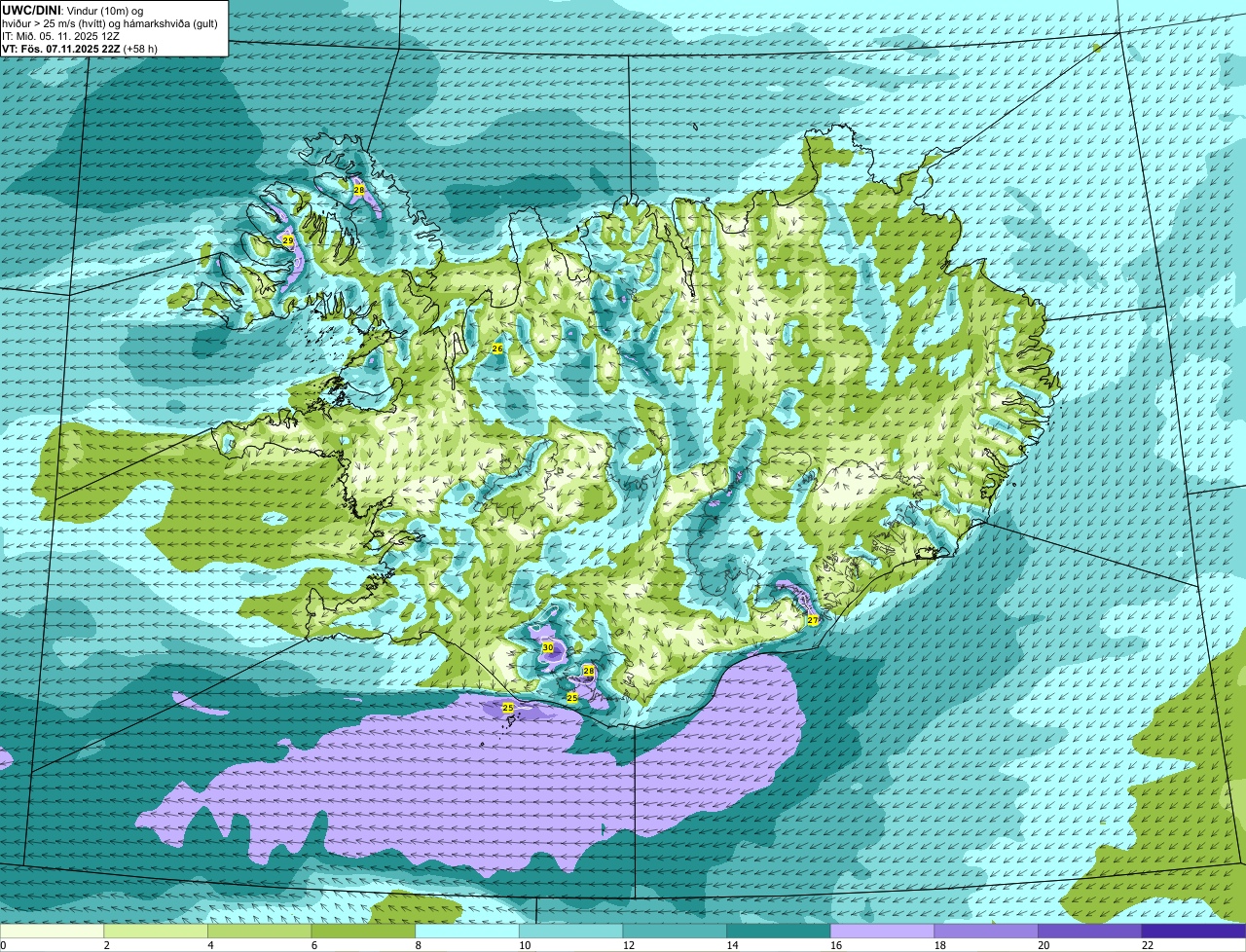Viewport: 1246px width, 952px height.
Task: Click the 6–8 m/s olive green legend swatch
Action: point(363,931)
